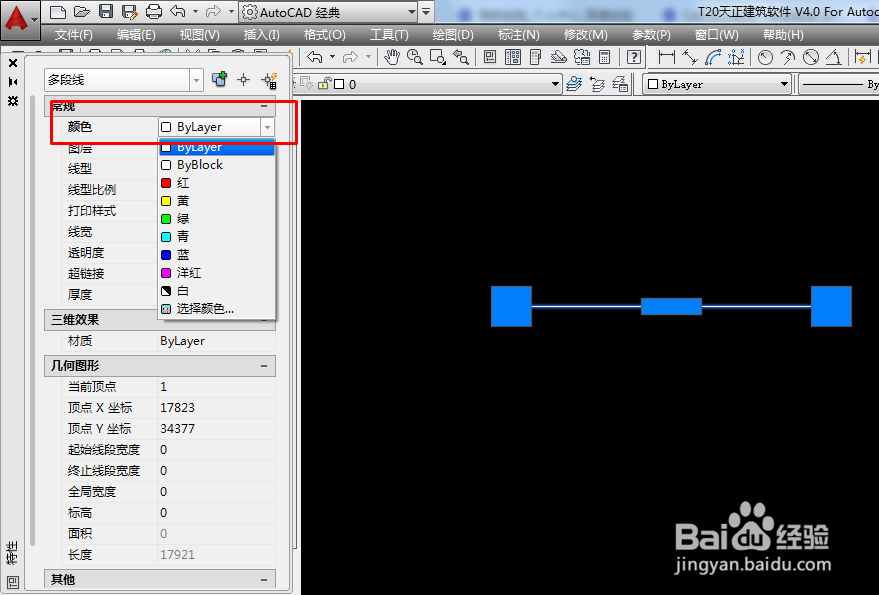Toggle palette auto-hide button

click(x=13, y=82)
